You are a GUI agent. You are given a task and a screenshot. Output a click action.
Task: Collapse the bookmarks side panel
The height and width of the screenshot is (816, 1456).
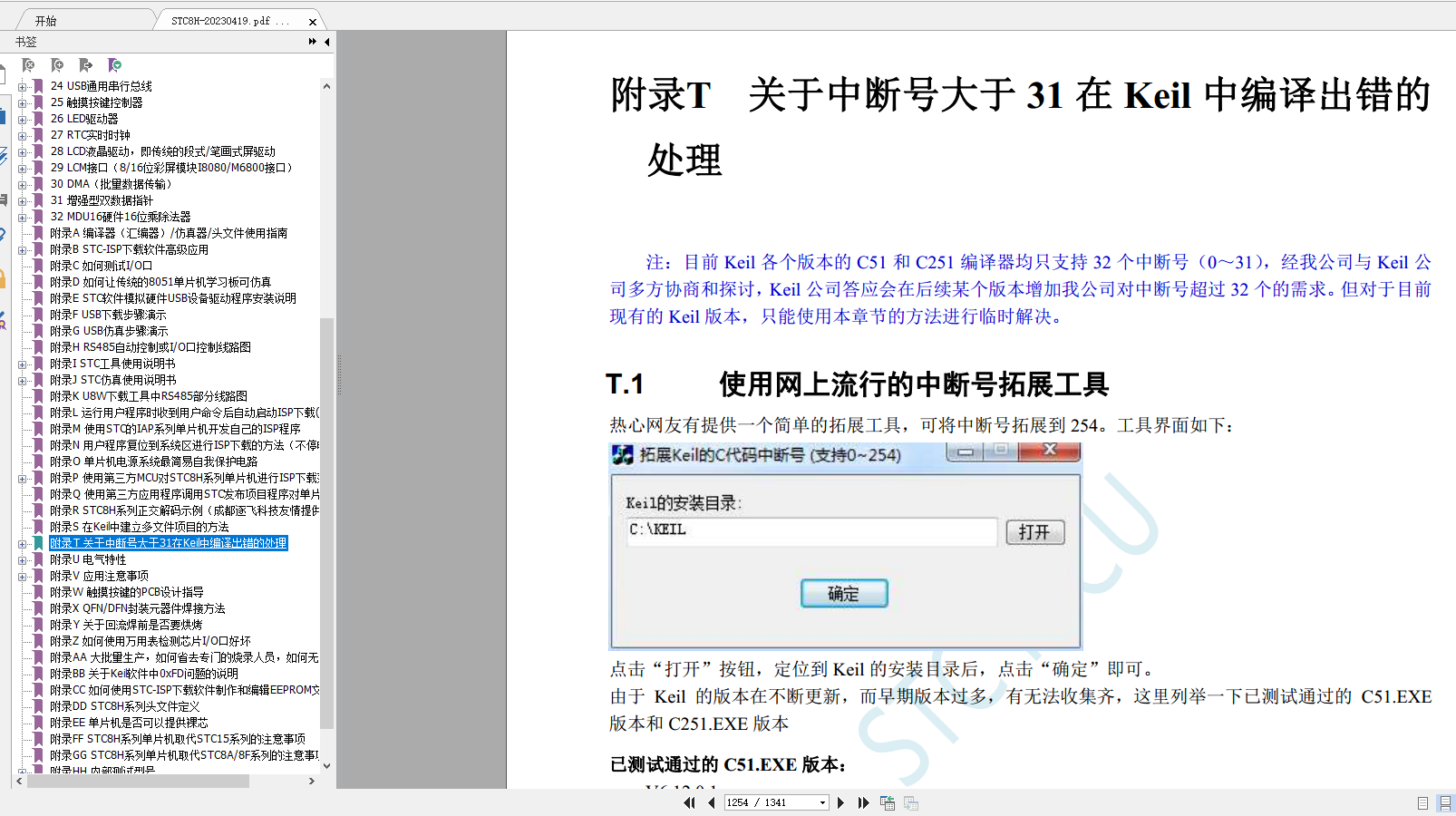pyautogui.click(x=326, y=42)
